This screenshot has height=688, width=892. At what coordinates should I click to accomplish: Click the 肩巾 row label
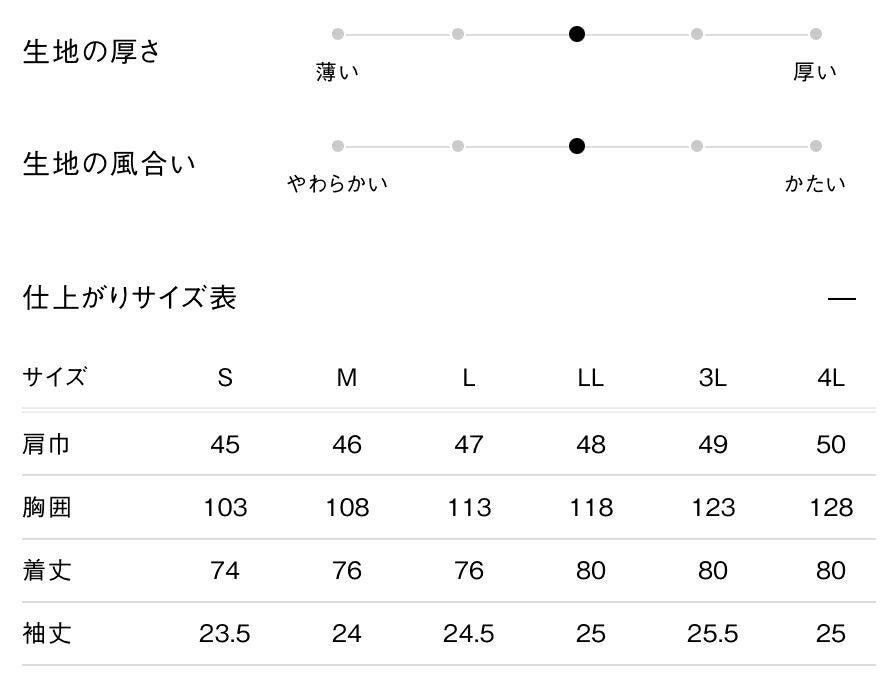click(x=46, y=444)
